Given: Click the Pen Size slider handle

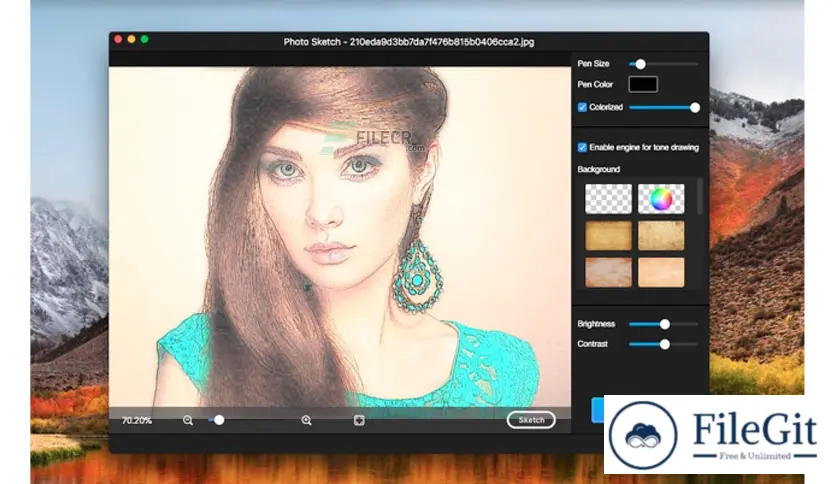Looking at the screenshot, I should [x=640, y=64].
